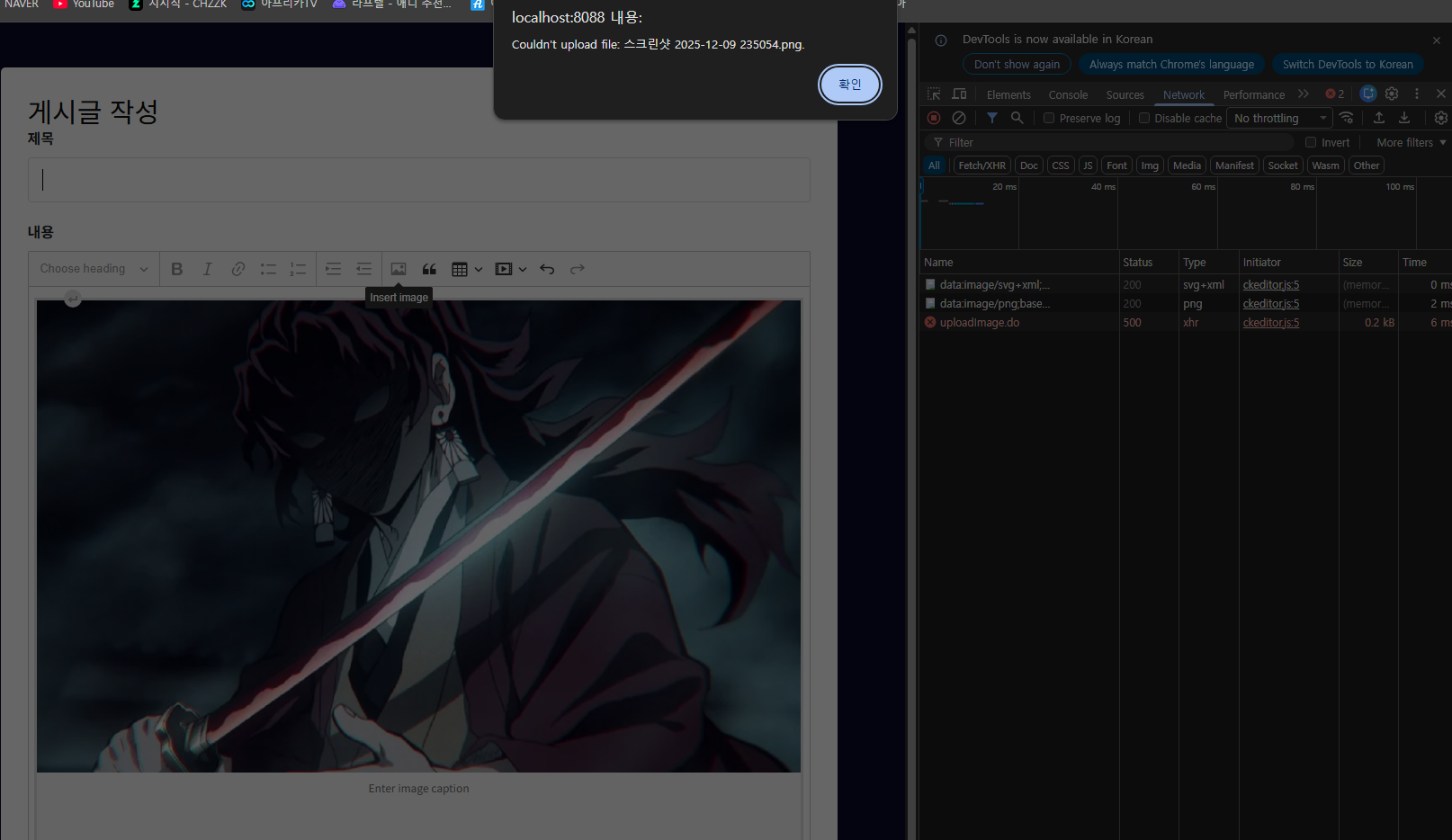The image size is (1452, 840).
Task: Show more DevTools tabs chevron
Action: tap(1303, 94)
